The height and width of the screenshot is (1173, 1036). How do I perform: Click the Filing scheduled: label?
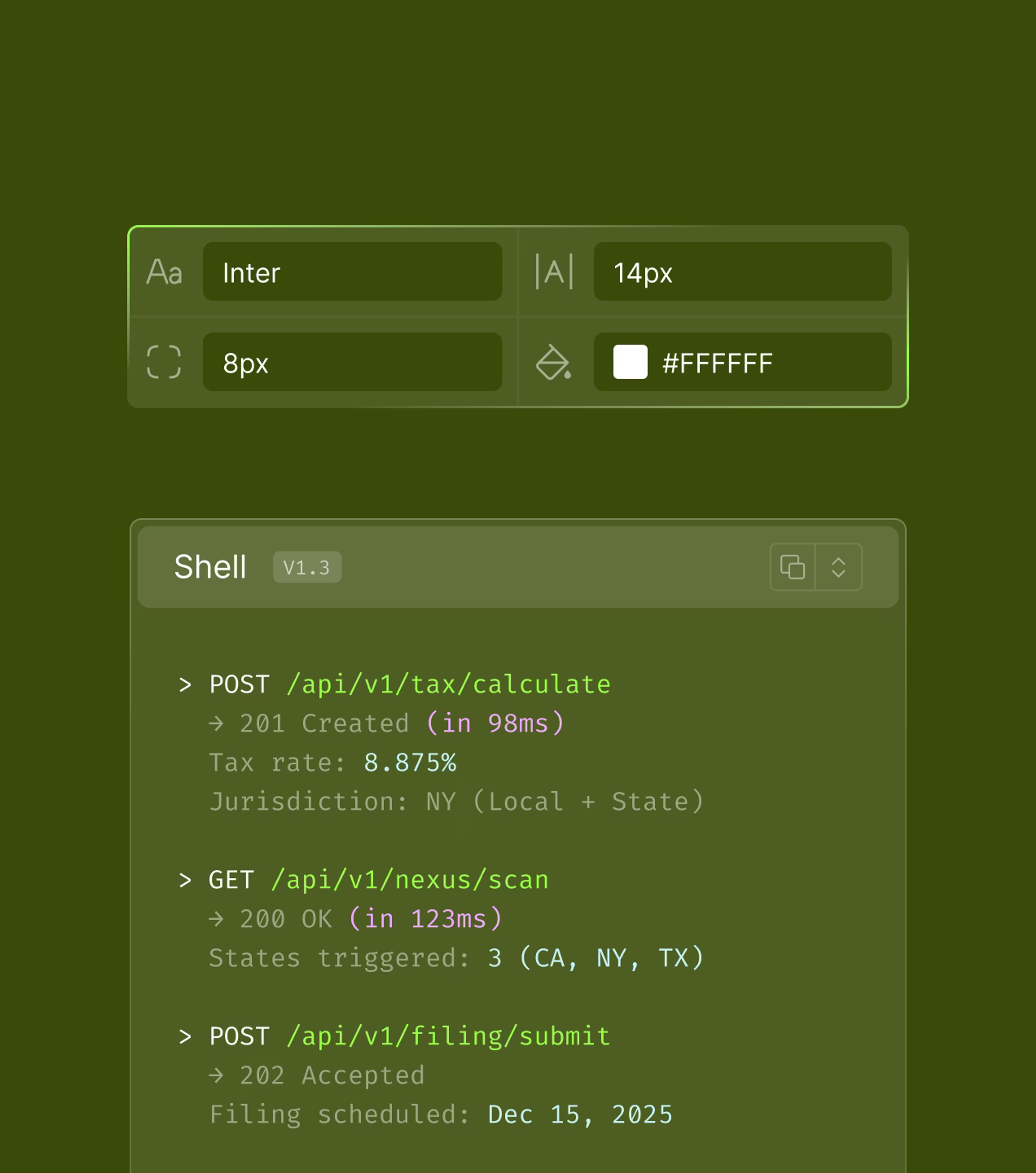340,1115
